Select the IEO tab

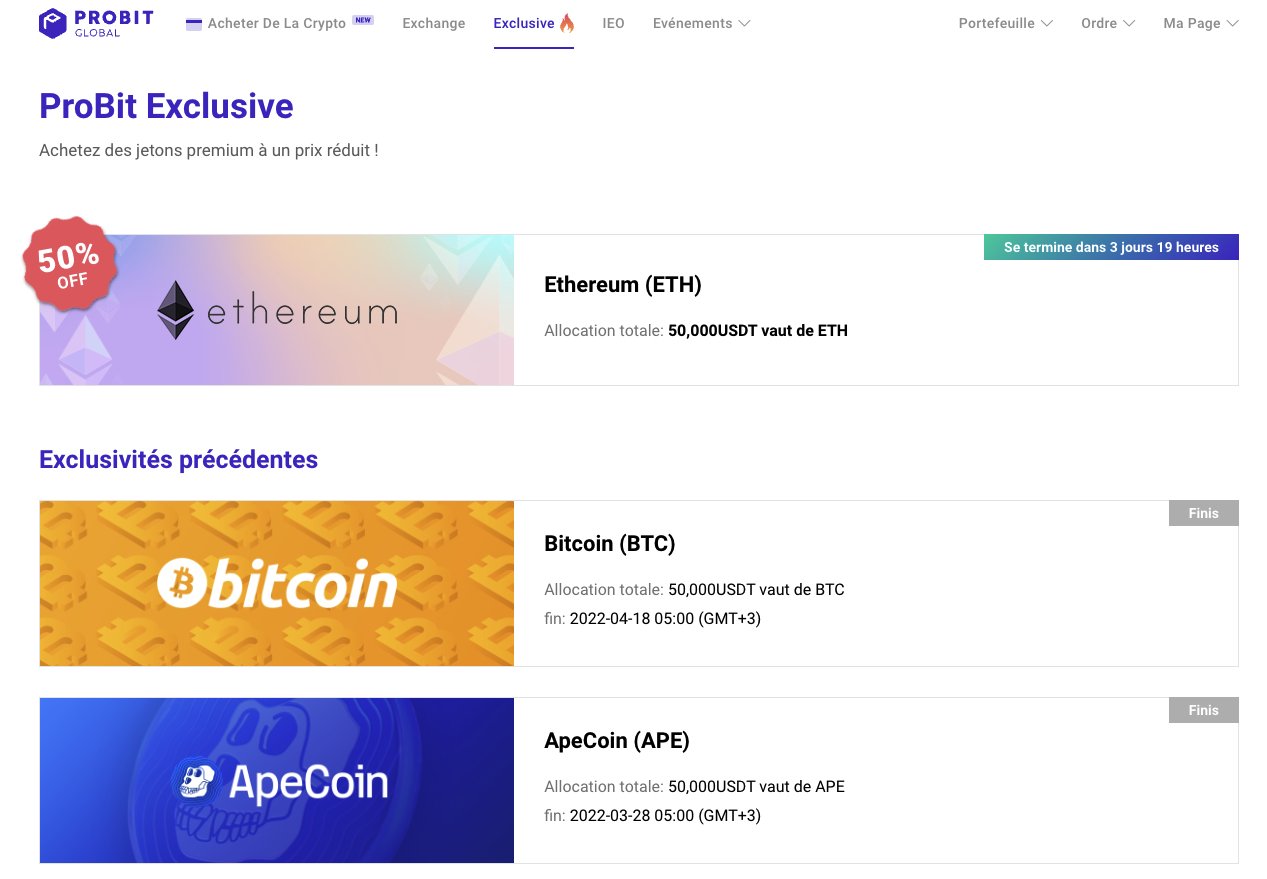613,22
